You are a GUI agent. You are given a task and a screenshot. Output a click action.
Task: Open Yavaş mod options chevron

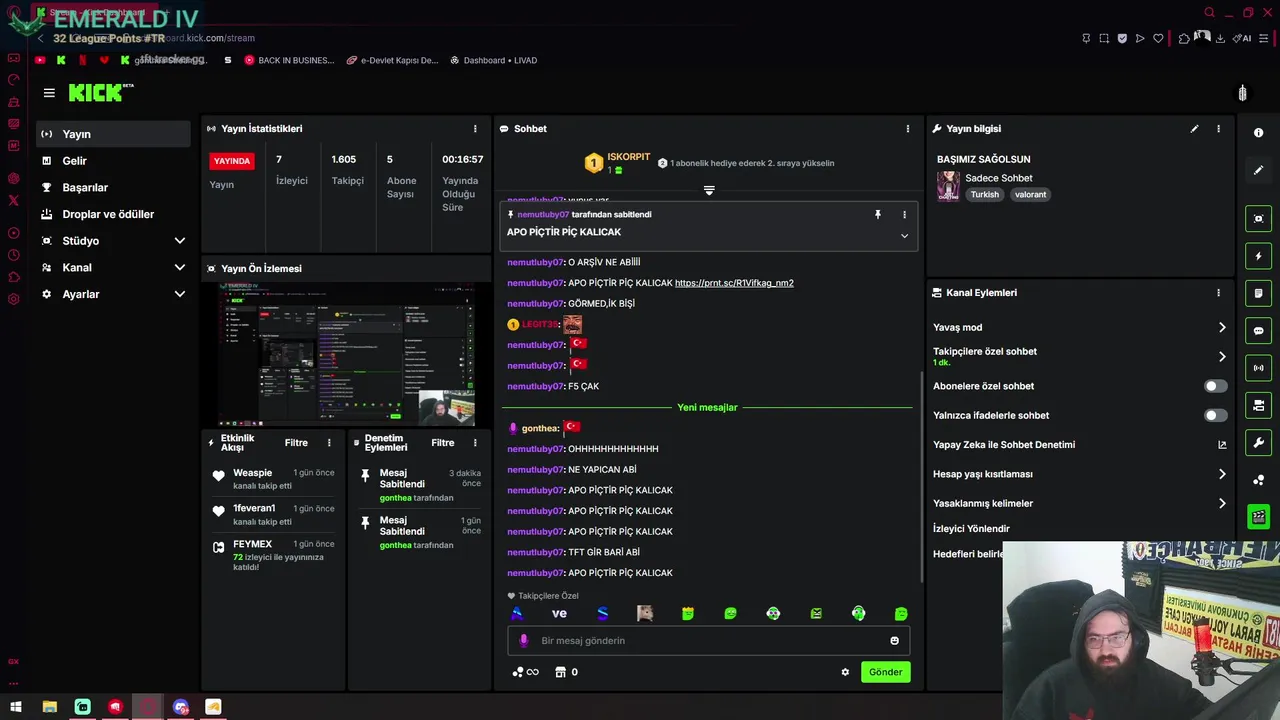pyautogui.click(x=1222, y=328)
